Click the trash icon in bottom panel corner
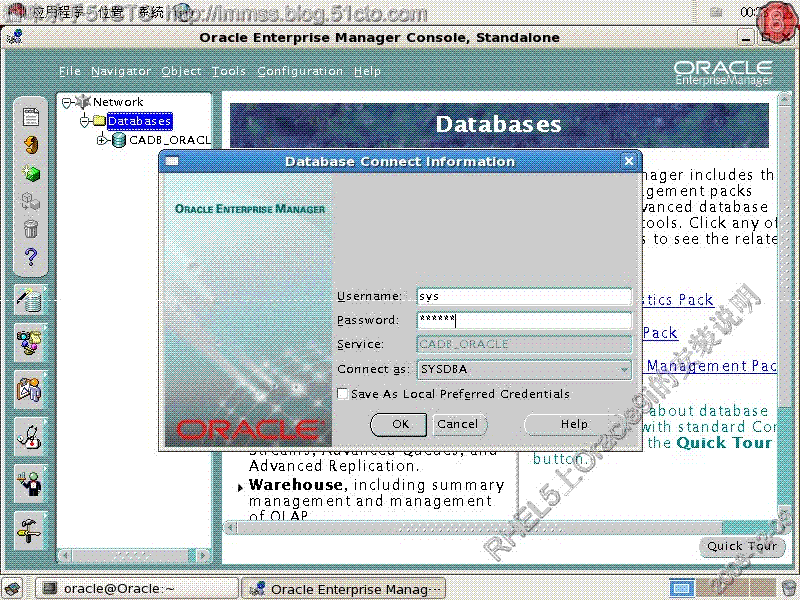This screenshot has height=600, width=800. point(788,588)
